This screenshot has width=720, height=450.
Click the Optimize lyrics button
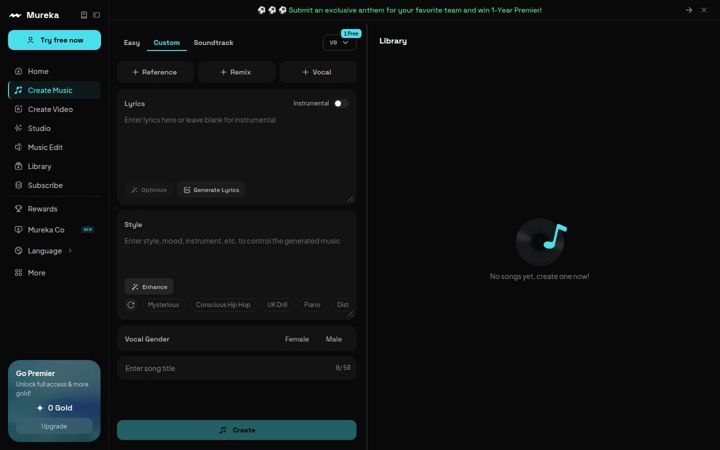tap(149, 190)
